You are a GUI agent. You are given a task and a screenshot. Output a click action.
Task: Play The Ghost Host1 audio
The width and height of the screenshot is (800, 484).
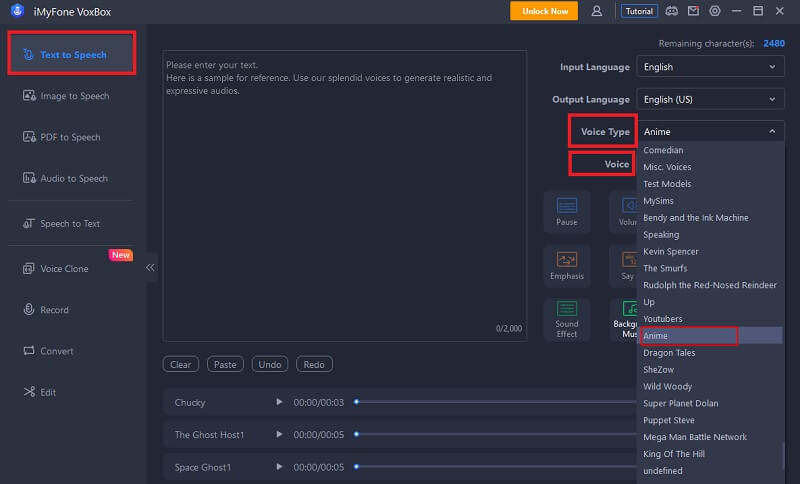point(279,434)
